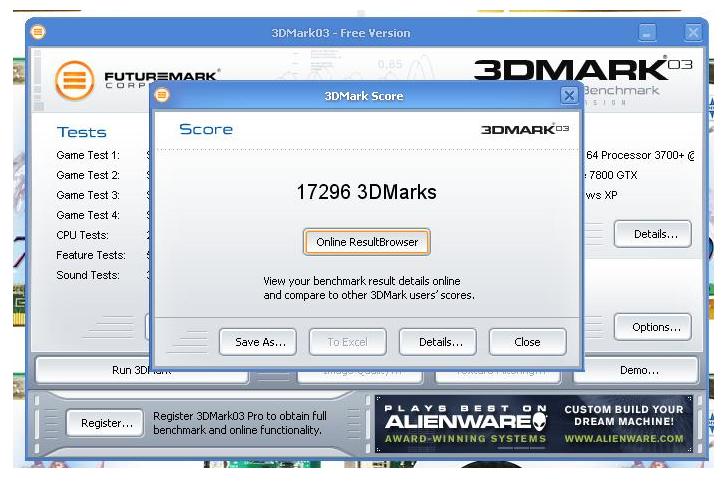724x481 pixels.
Task: Click the large 3DMARK03 logo in the main window
Action: (583, 69)
